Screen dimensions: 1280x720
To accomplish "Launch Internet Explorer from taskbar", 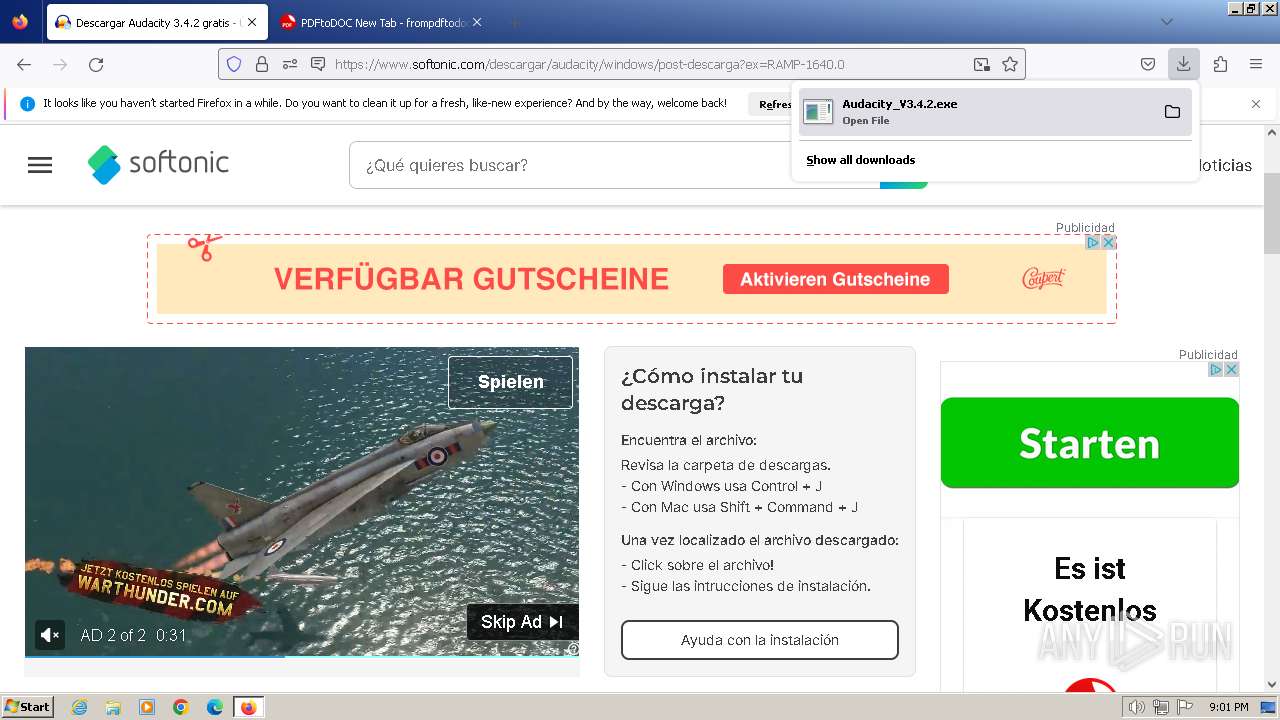I will click(x=80, y=707).
